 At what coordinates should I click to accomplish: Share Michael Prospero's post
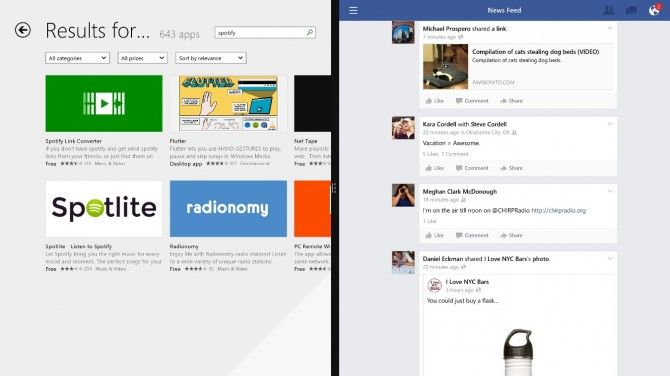click(x=511, y=101)
